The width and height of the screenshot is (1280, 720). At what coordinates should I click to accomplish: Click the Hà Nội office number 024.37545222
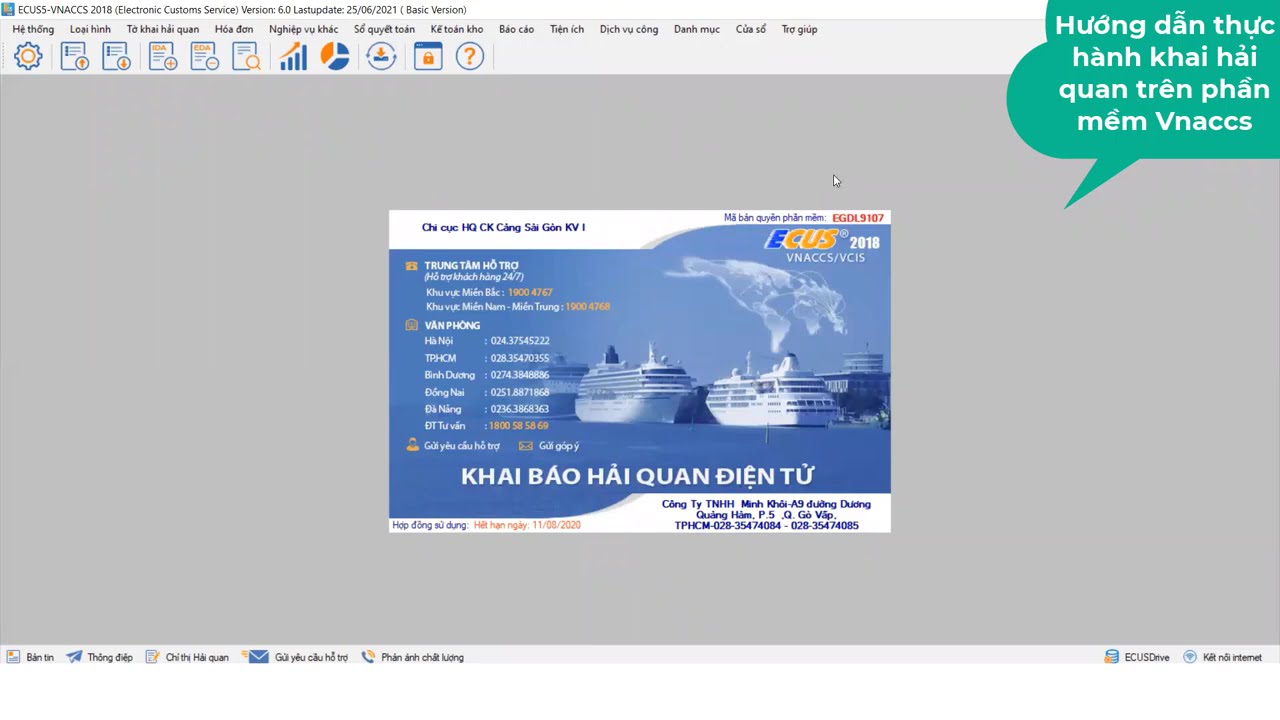coord(520,341)
